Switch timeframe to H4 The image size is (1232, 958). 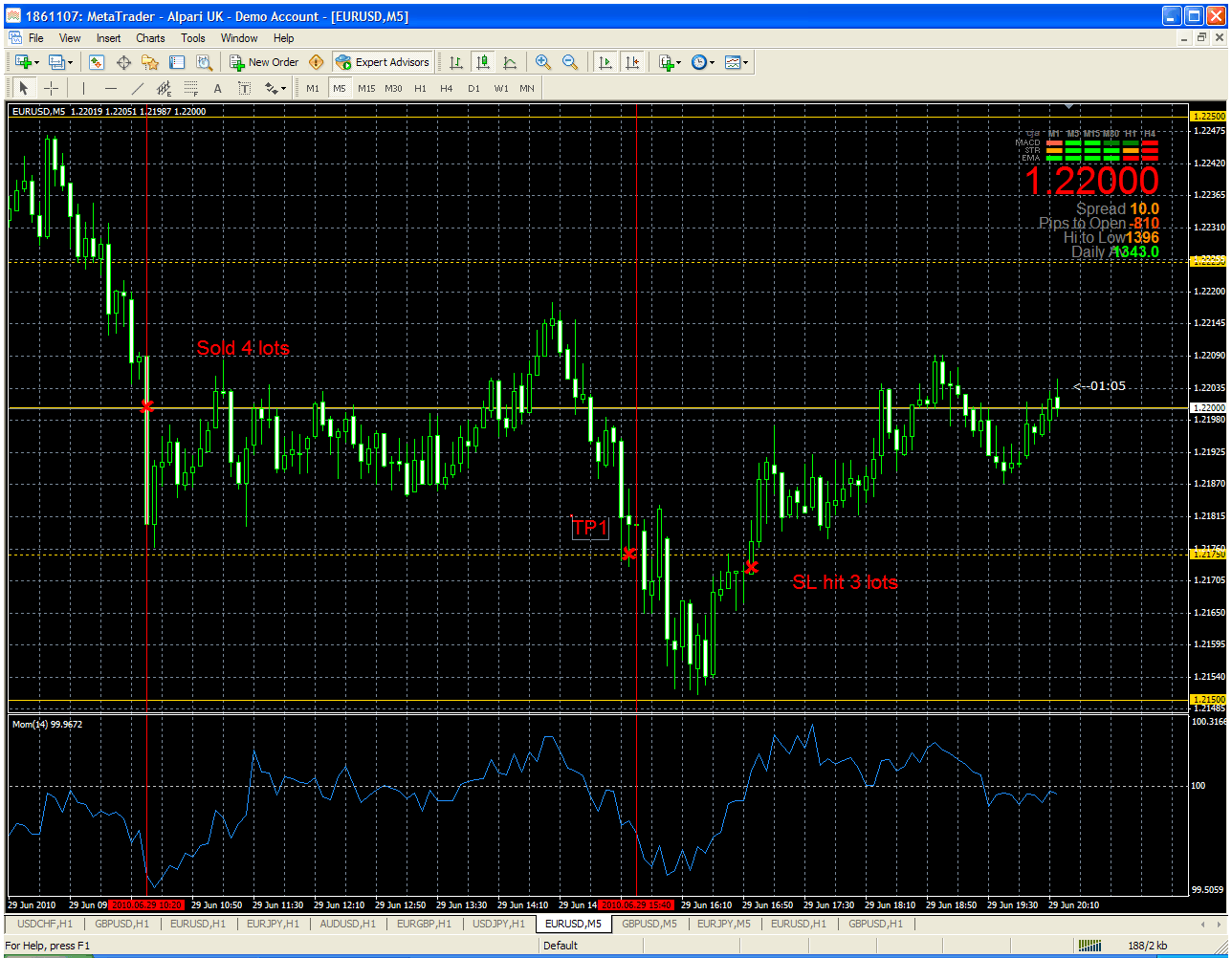coord(447,88)
